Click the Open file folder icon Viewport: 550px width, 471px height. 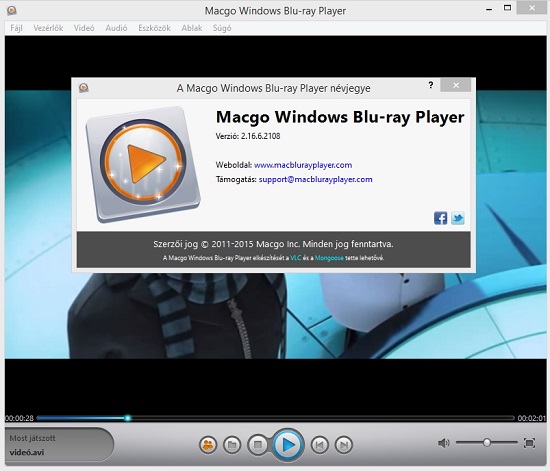pyautogui.click(x=232, y=445)
